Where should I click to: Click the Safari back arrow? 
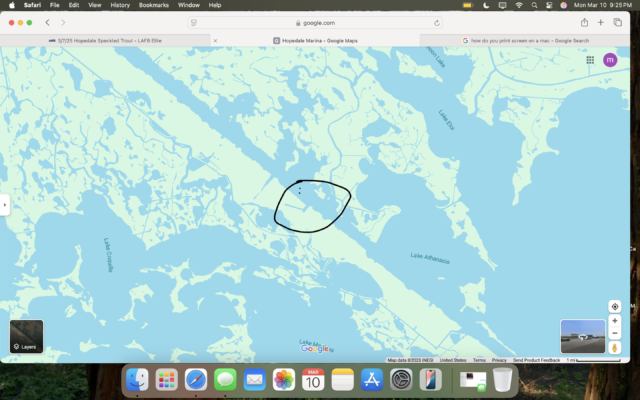(48, 23)
